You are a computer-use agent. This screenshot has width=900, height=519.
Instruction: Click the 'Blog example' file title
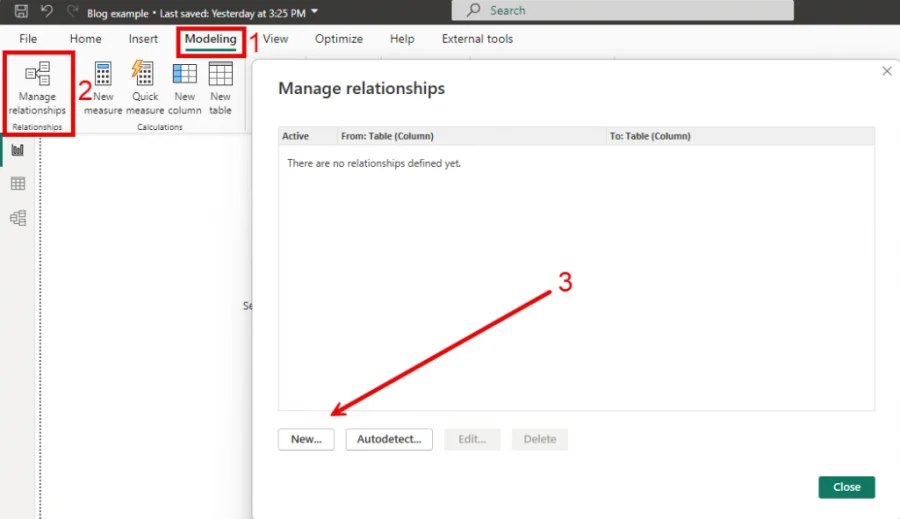118,13
